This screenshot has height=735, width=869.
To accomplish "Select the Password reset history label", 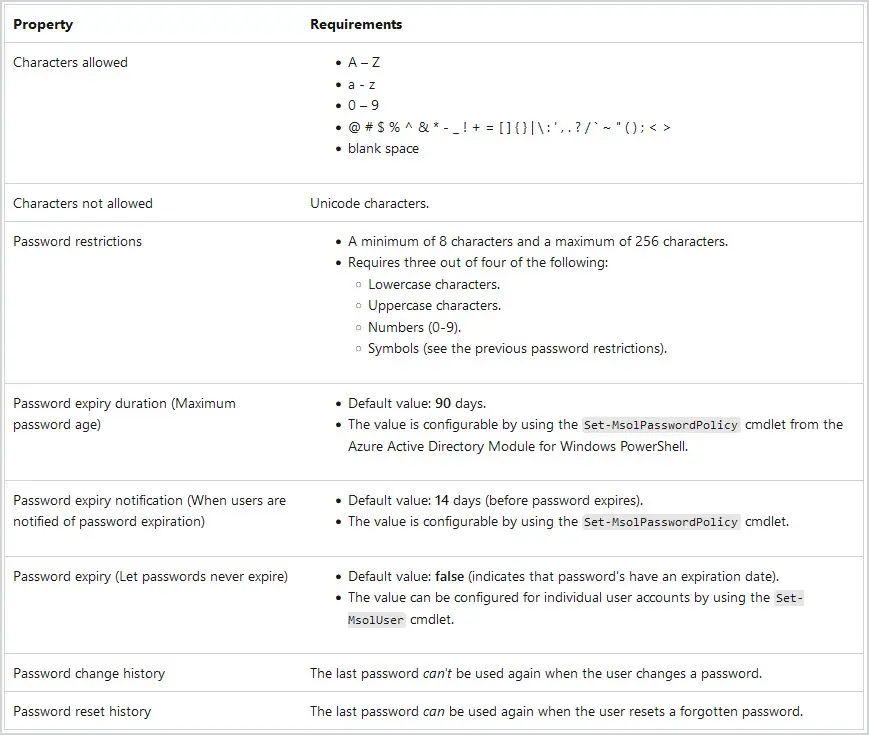I will tap(82, 711).
